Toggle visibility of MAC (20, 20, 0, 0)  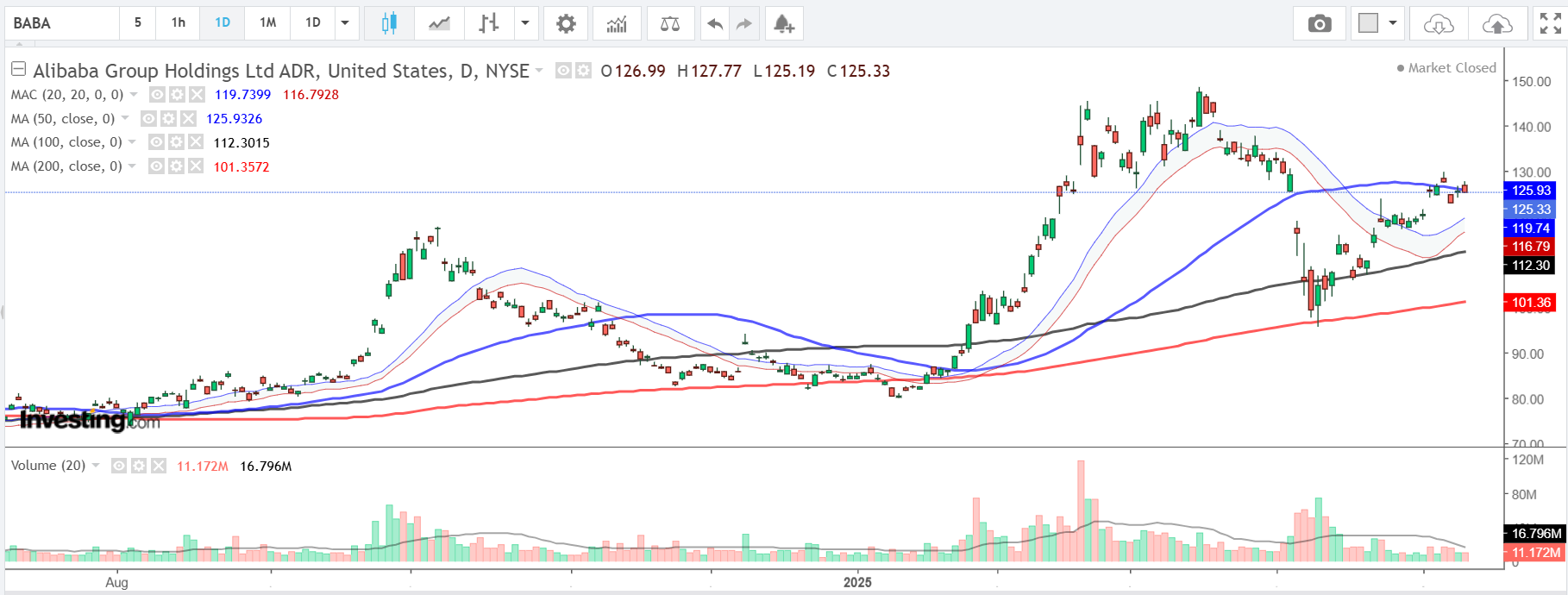pos(157,95)
